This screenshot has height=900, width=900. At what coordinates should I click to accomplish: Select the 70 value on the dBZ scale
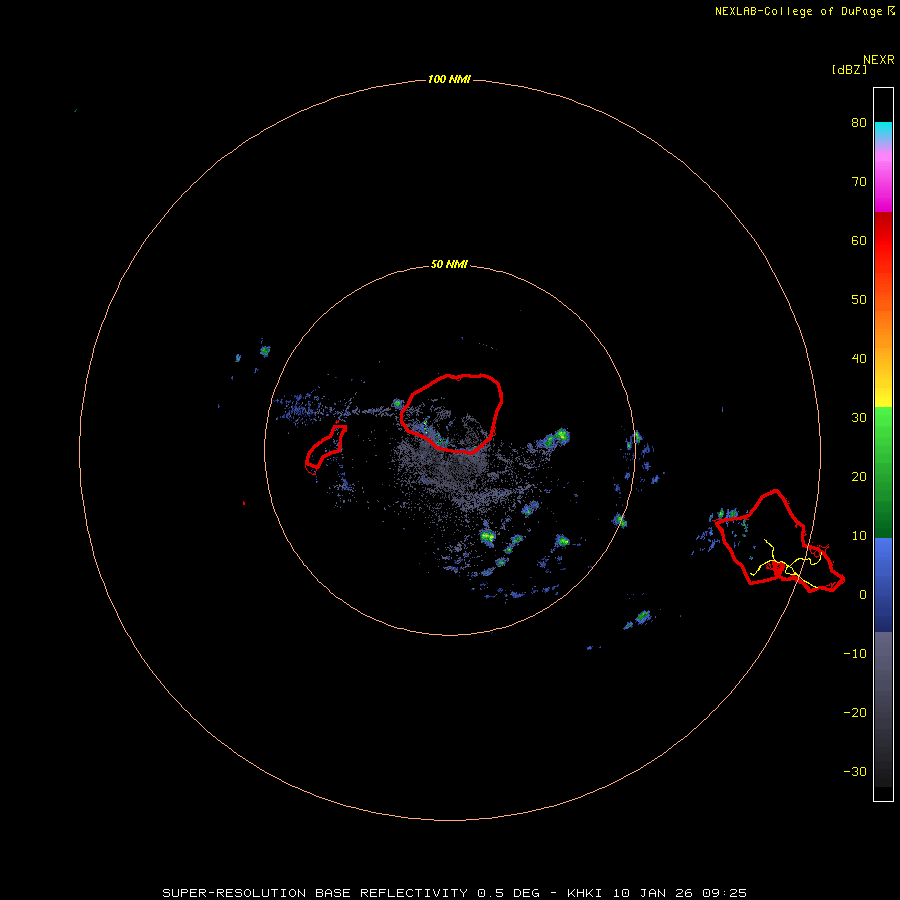point(859,182)
